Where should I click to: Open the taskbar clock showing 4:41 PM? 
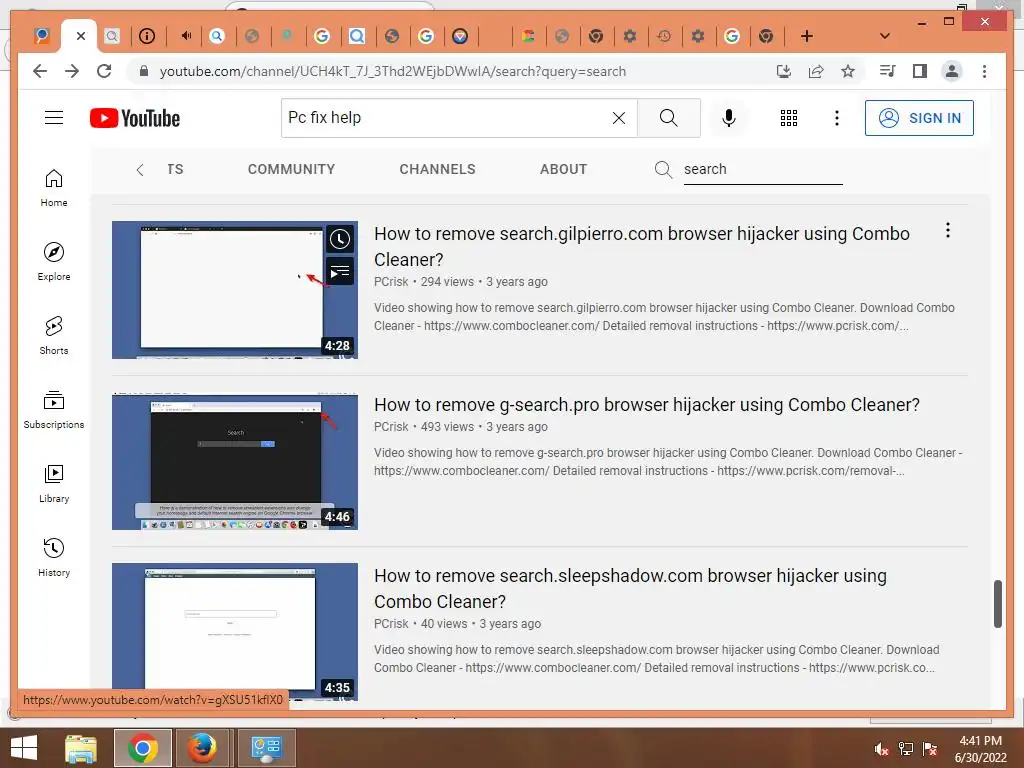click(980, 749)
